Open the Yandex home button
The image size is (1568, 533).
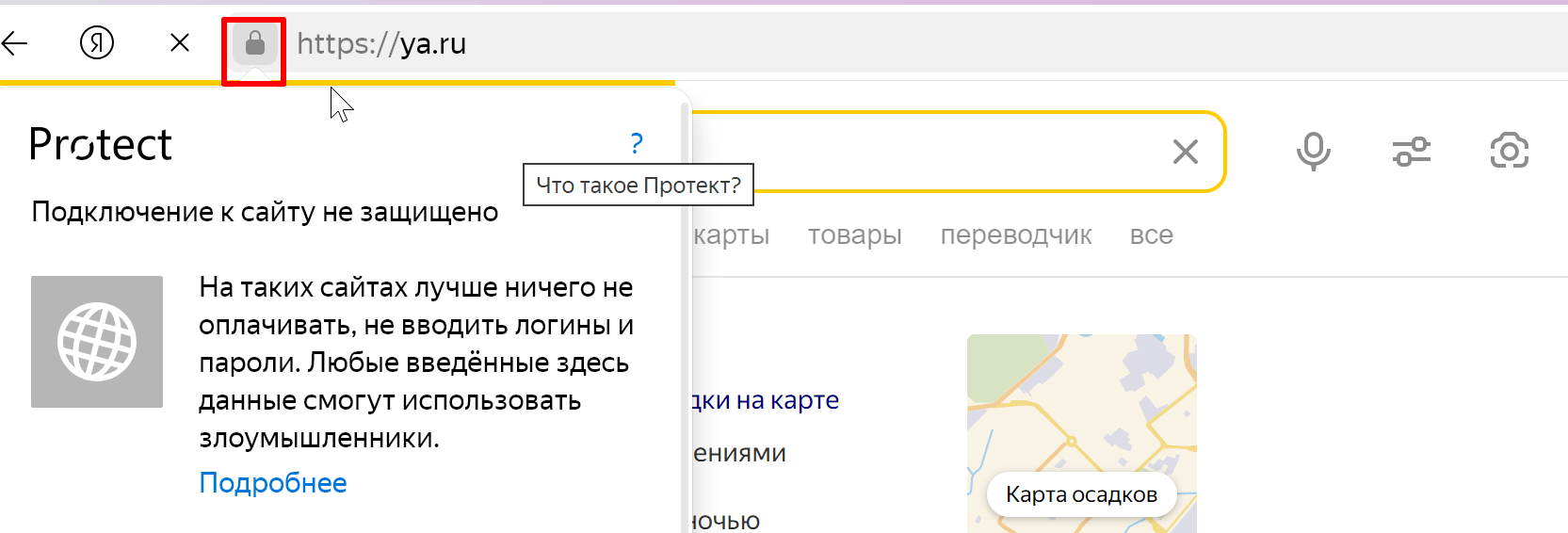[x=97, y=42]
